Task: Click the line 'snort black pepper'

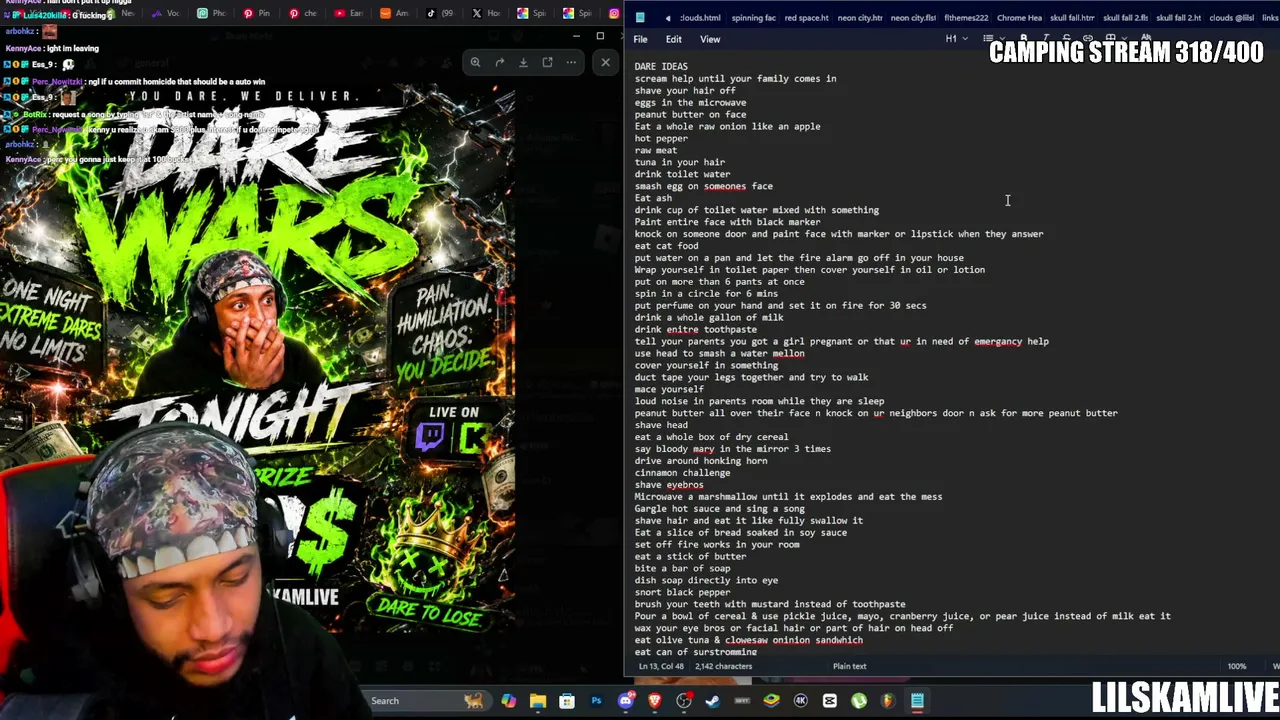Action: click(x=682, y=593)
